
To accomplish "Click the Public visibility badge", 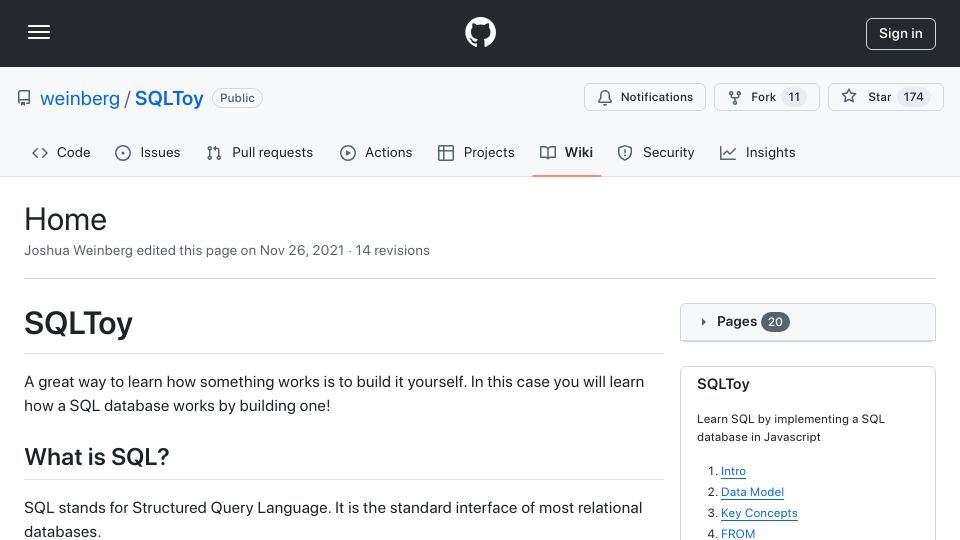I will (x=237, y=98).
